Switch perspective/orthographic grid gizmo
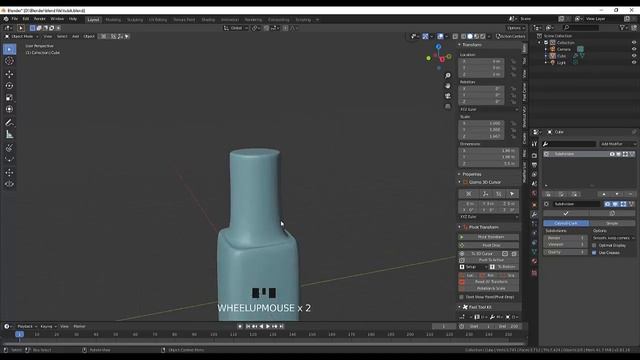The height and width of the screenshot is (360, 640). (x=448, y=106)
